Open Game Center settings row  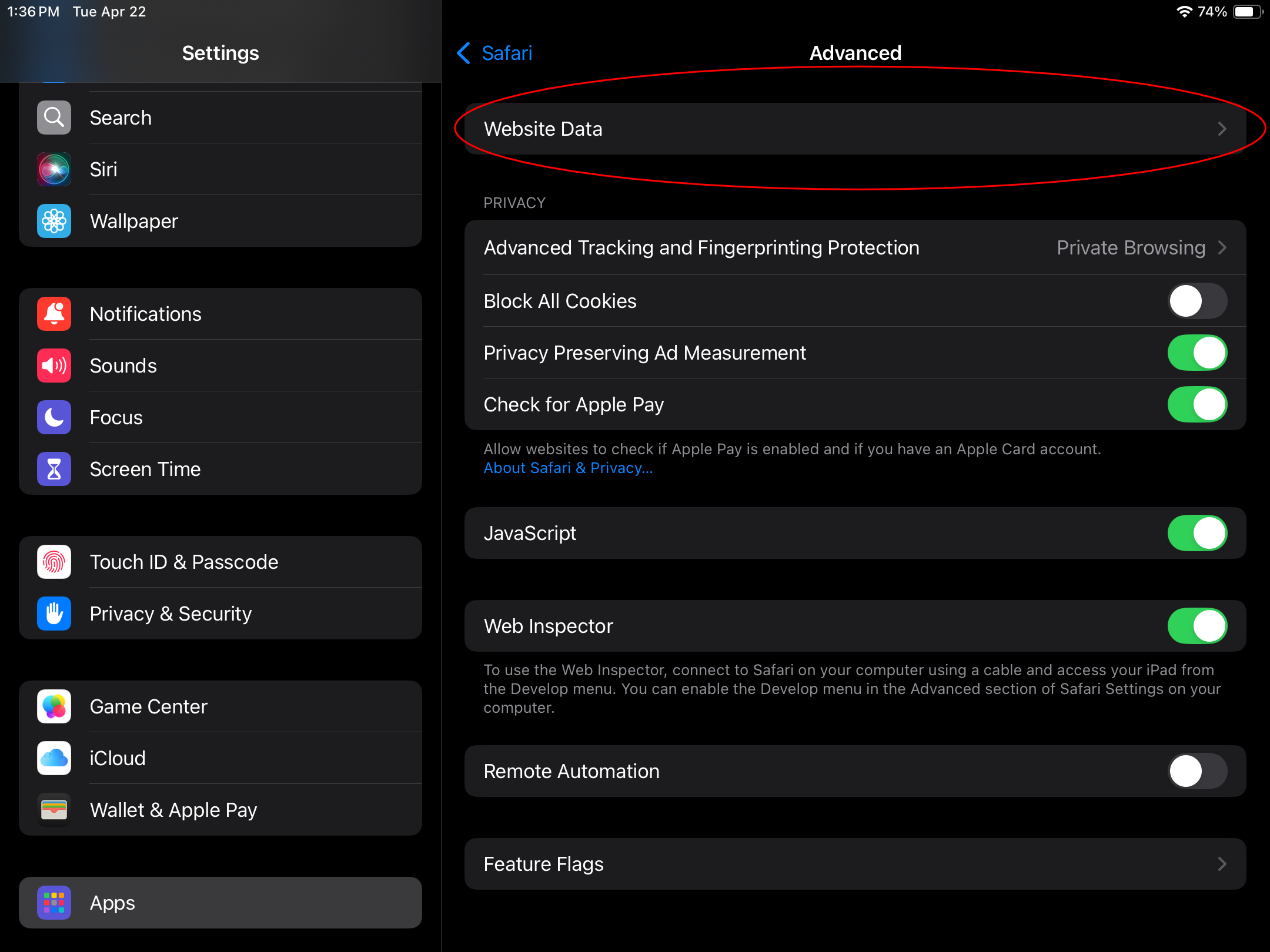tap(220, 706)
